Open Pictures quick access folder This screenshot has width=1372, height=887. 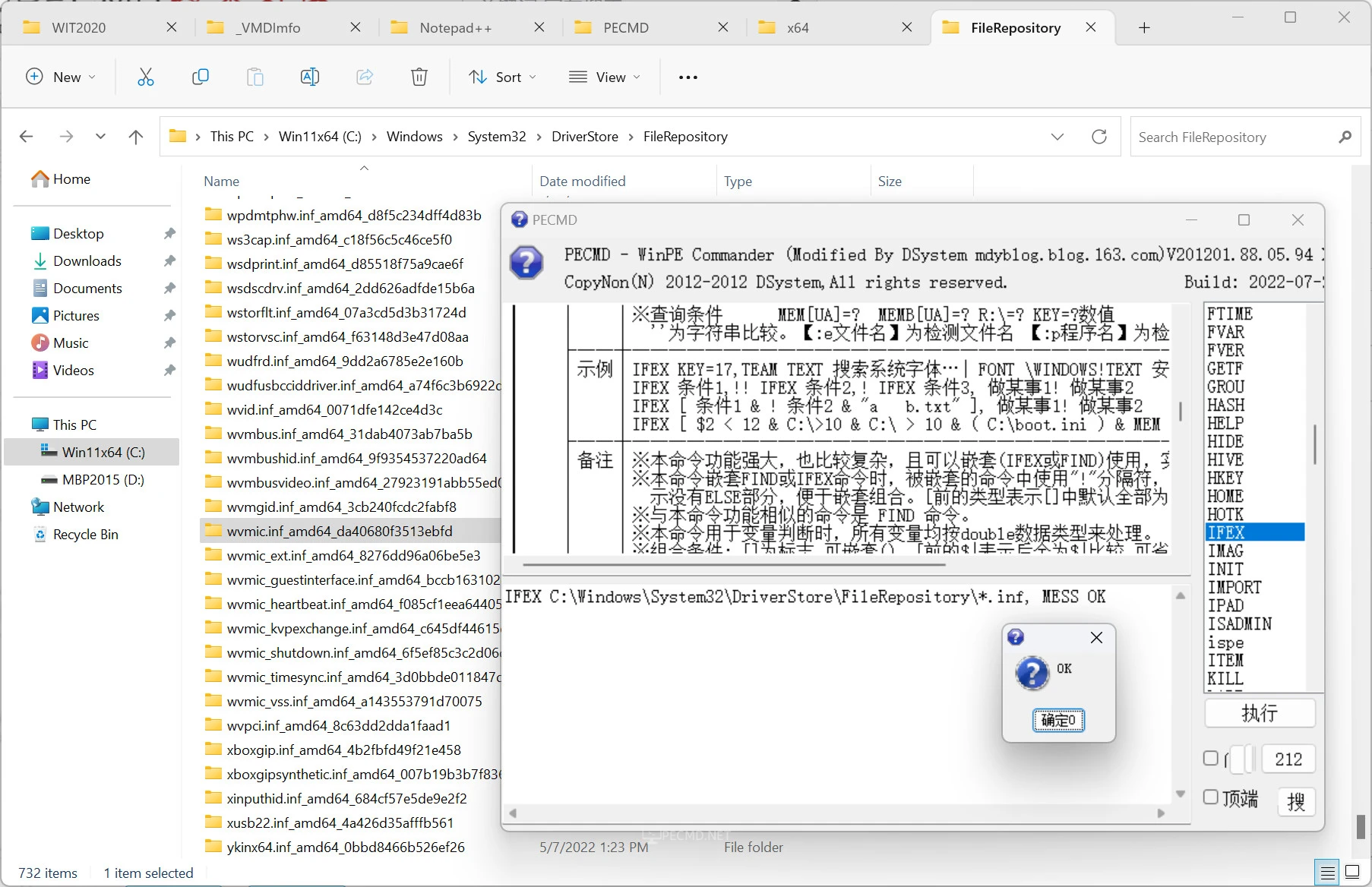coord(65,315)
